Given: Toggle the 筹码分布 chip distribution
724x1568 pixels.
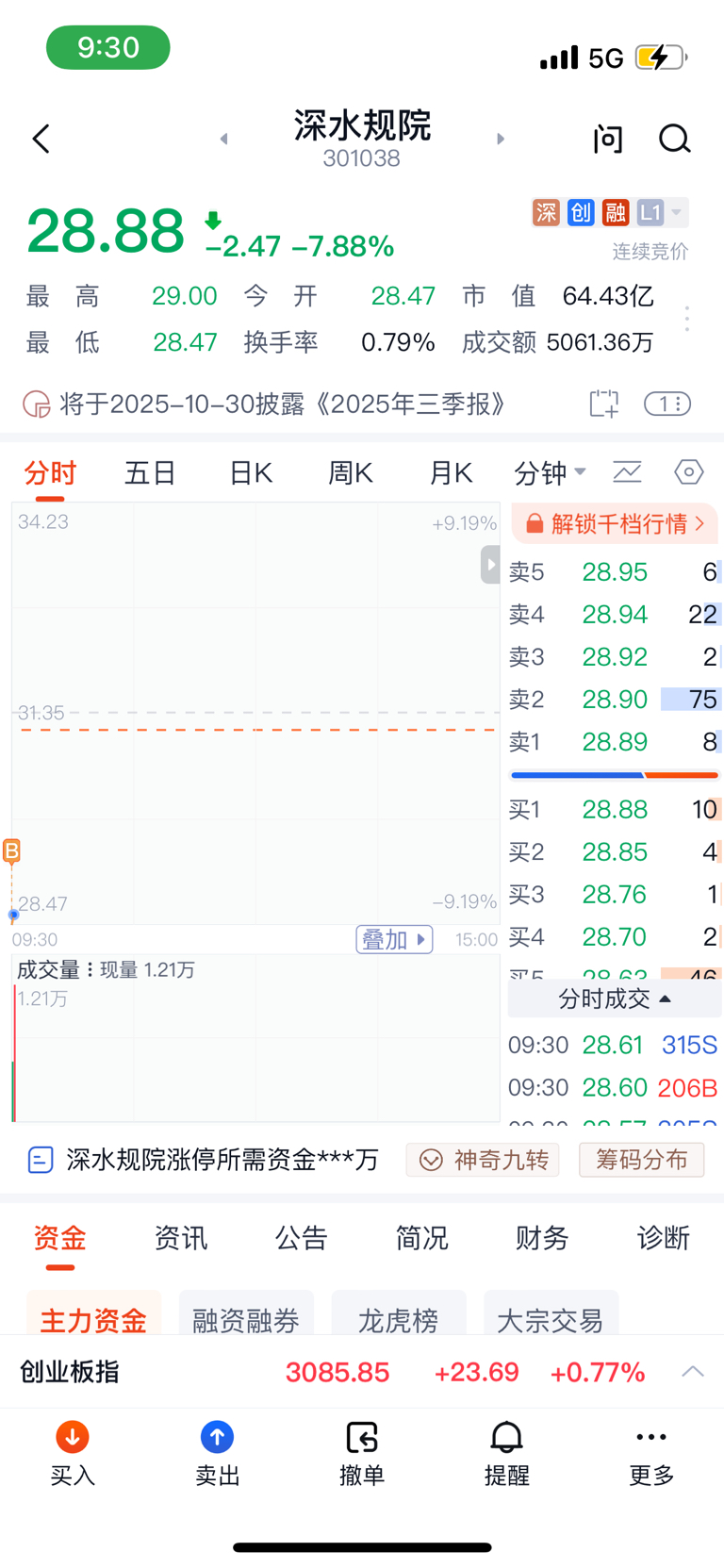Looking at the screenshot, I should 641,1159.
